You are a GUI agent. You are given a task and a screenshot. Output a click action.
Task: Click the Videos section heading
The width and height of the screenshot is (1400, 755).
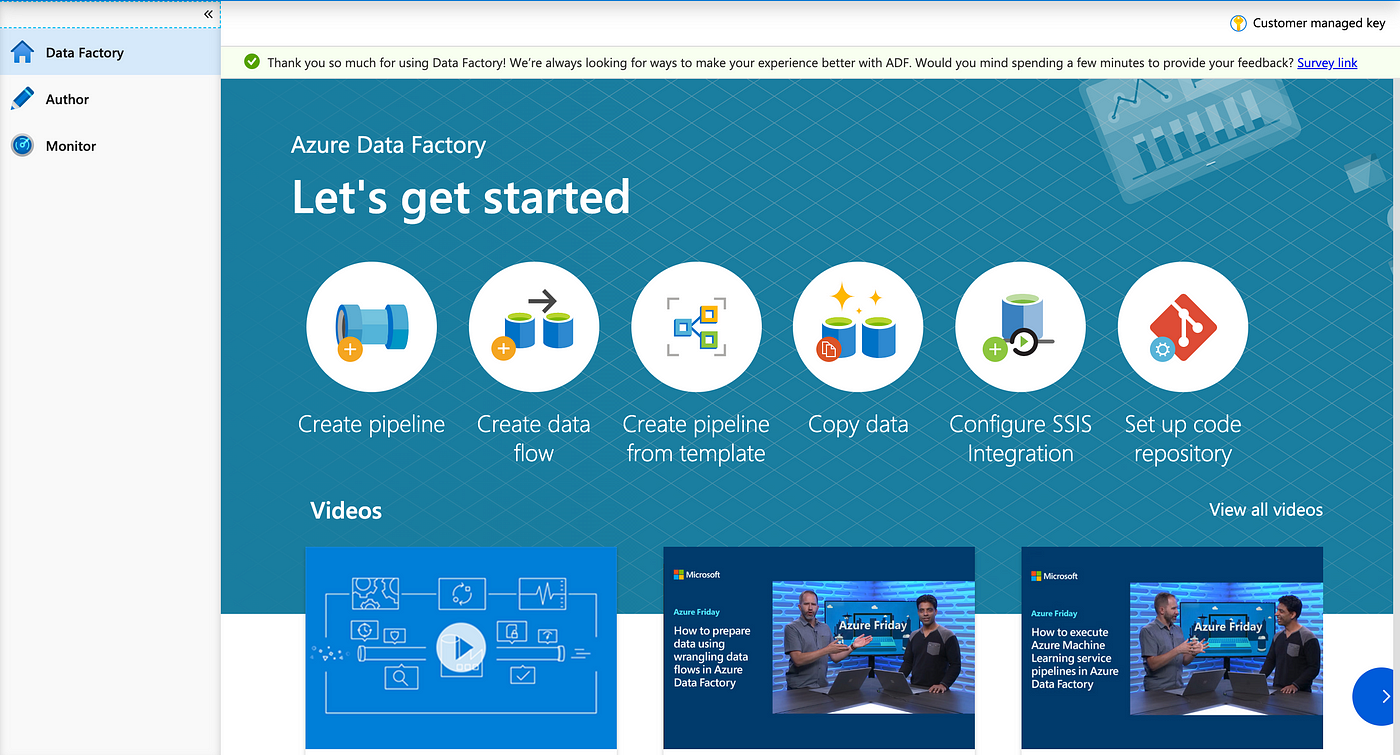click(346, 511)
